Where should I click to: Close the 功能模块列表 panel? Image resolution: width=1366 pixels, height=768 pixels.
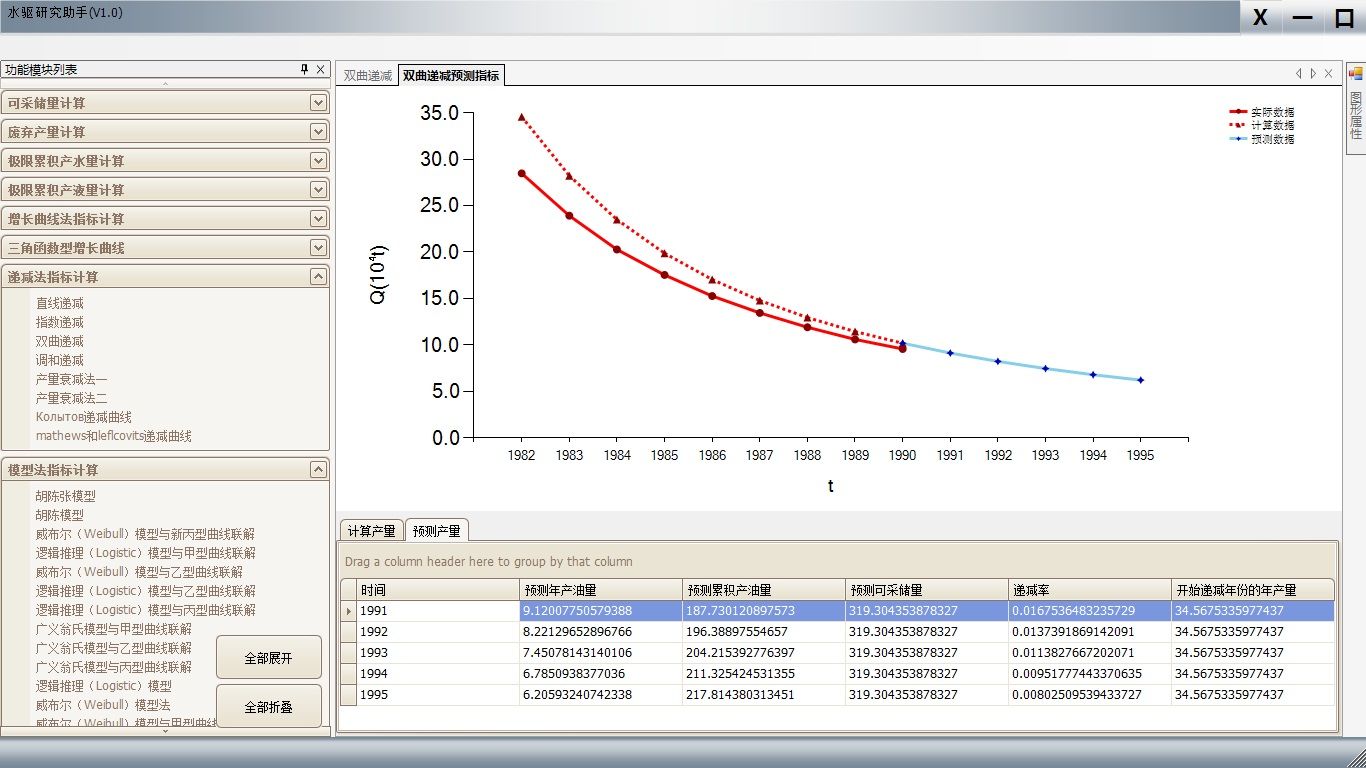pos(320,69)
